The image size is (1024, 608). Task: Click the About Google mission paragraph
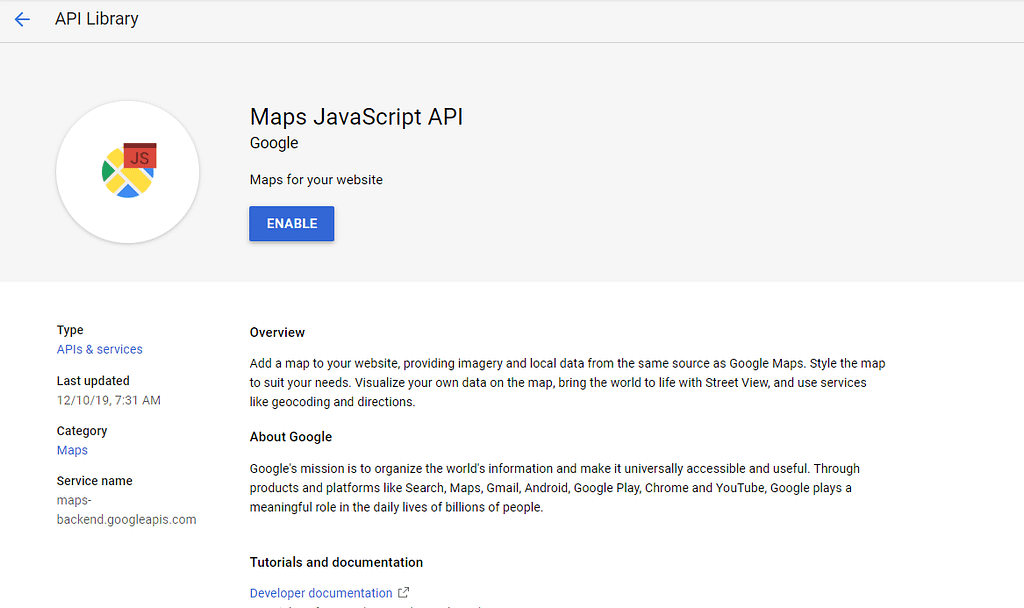(555, 487)
